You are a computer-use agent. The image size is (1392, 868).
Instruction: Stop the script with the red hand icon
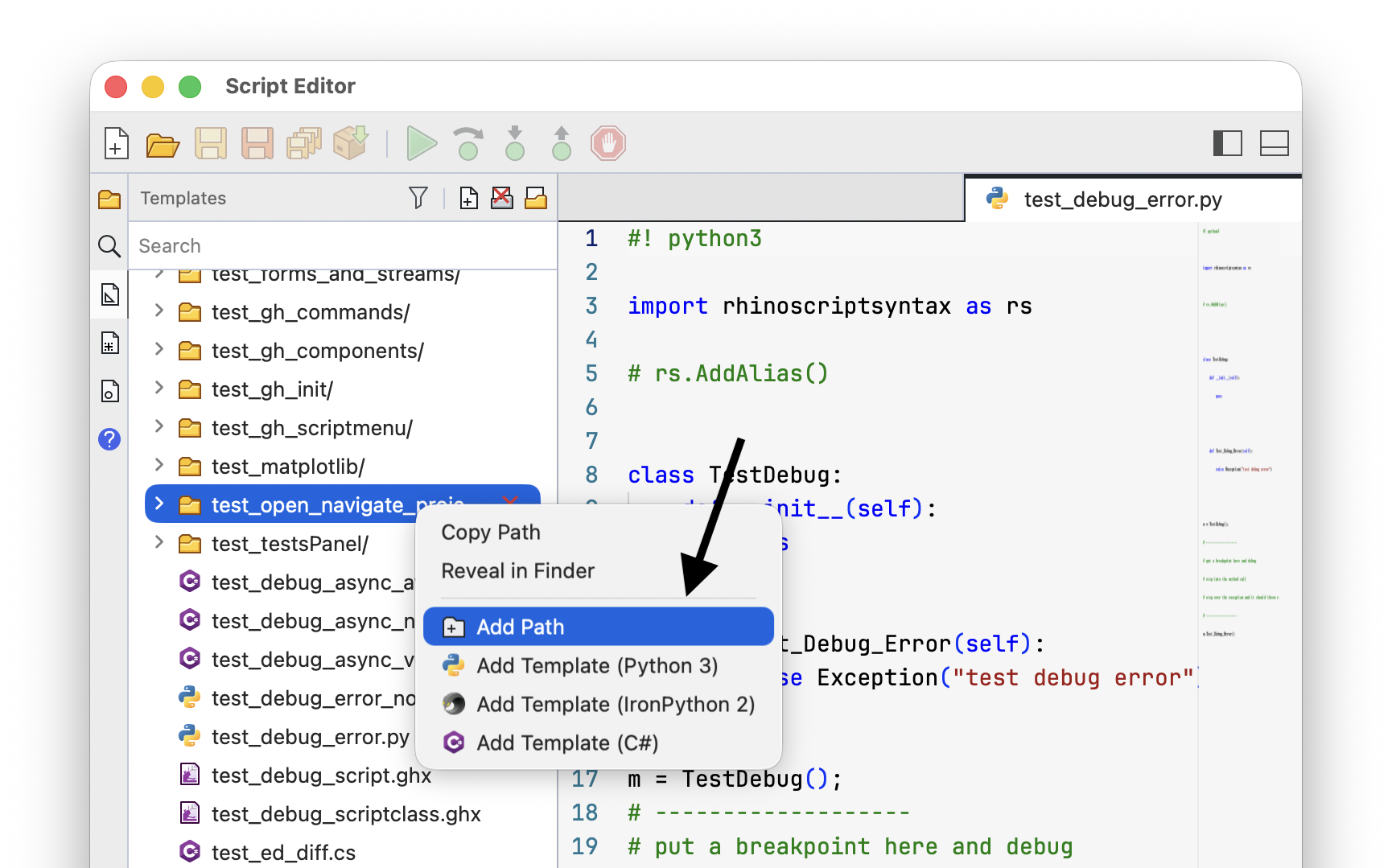[x=608, y=144]
